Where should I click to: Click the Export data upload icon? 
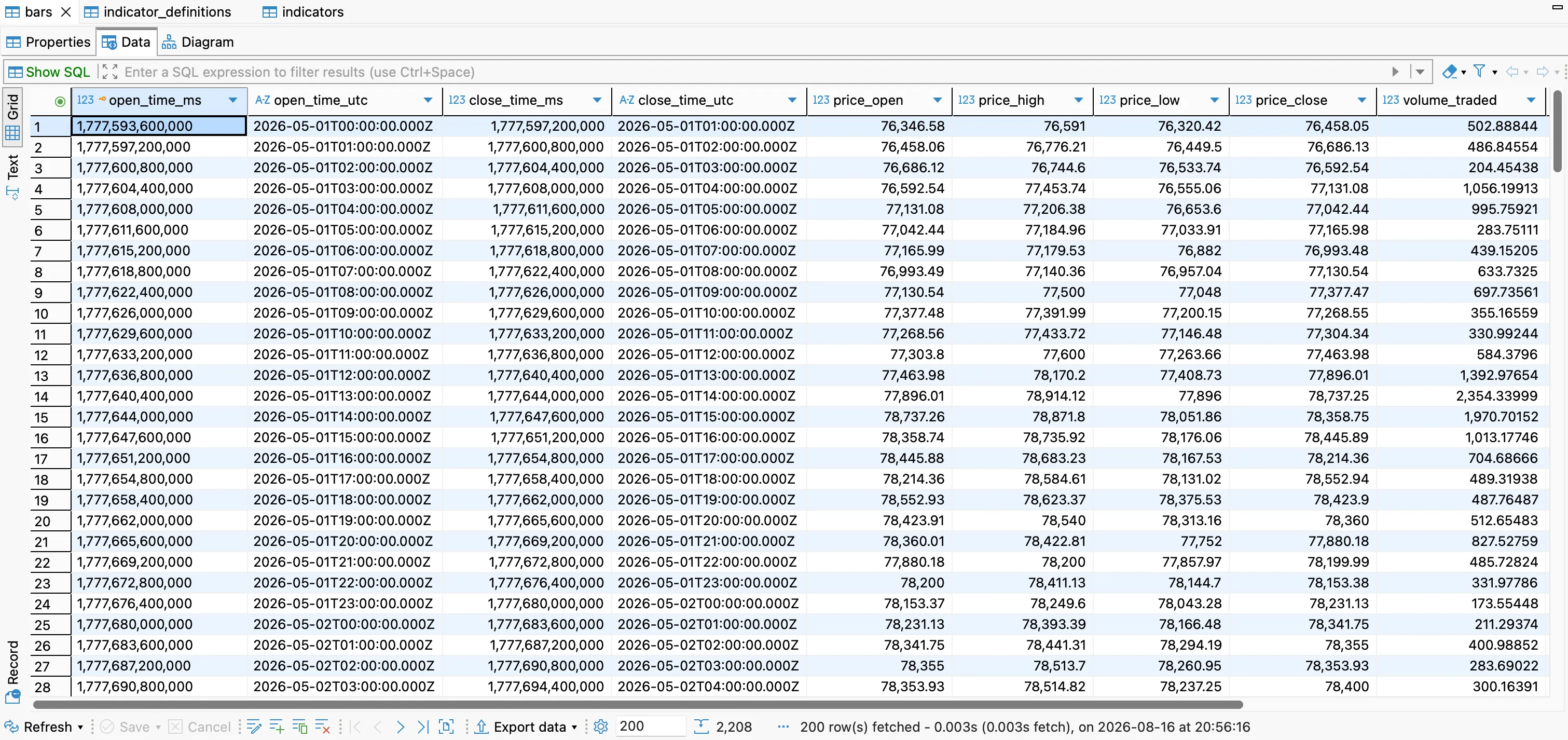pos(482,727)
